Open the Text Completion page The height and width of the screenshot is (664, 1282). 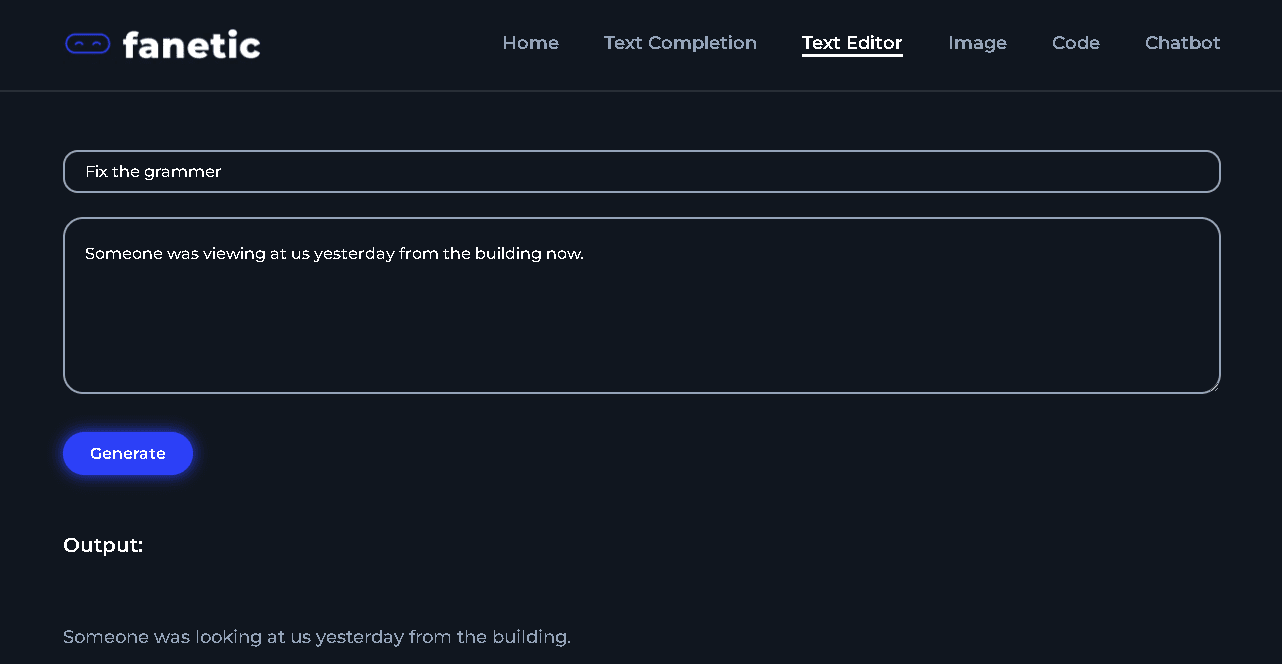click(680, 43)
